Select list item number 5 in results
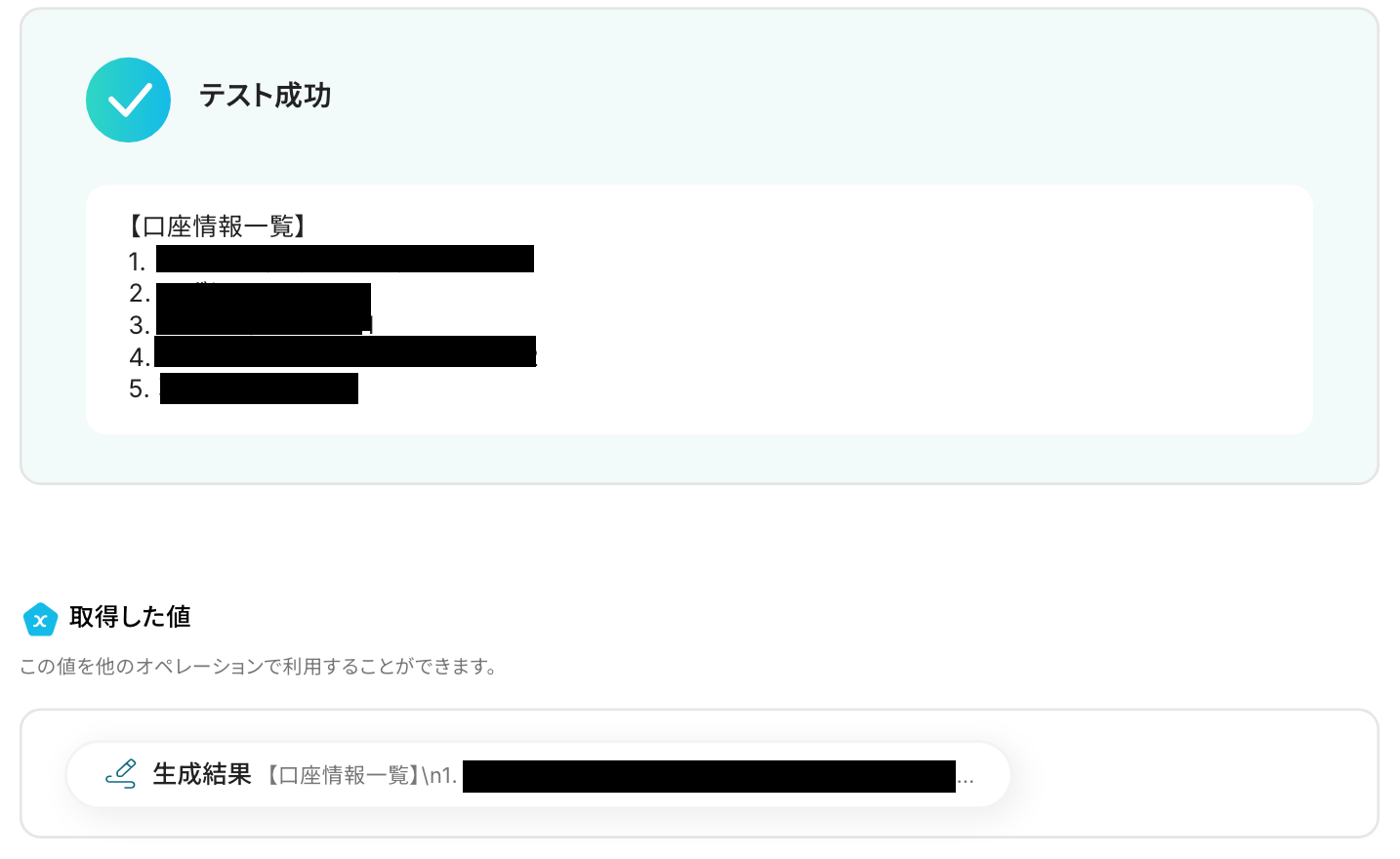Image resolution: width=1400 pixels, height=859 pixels. point(243,389)
